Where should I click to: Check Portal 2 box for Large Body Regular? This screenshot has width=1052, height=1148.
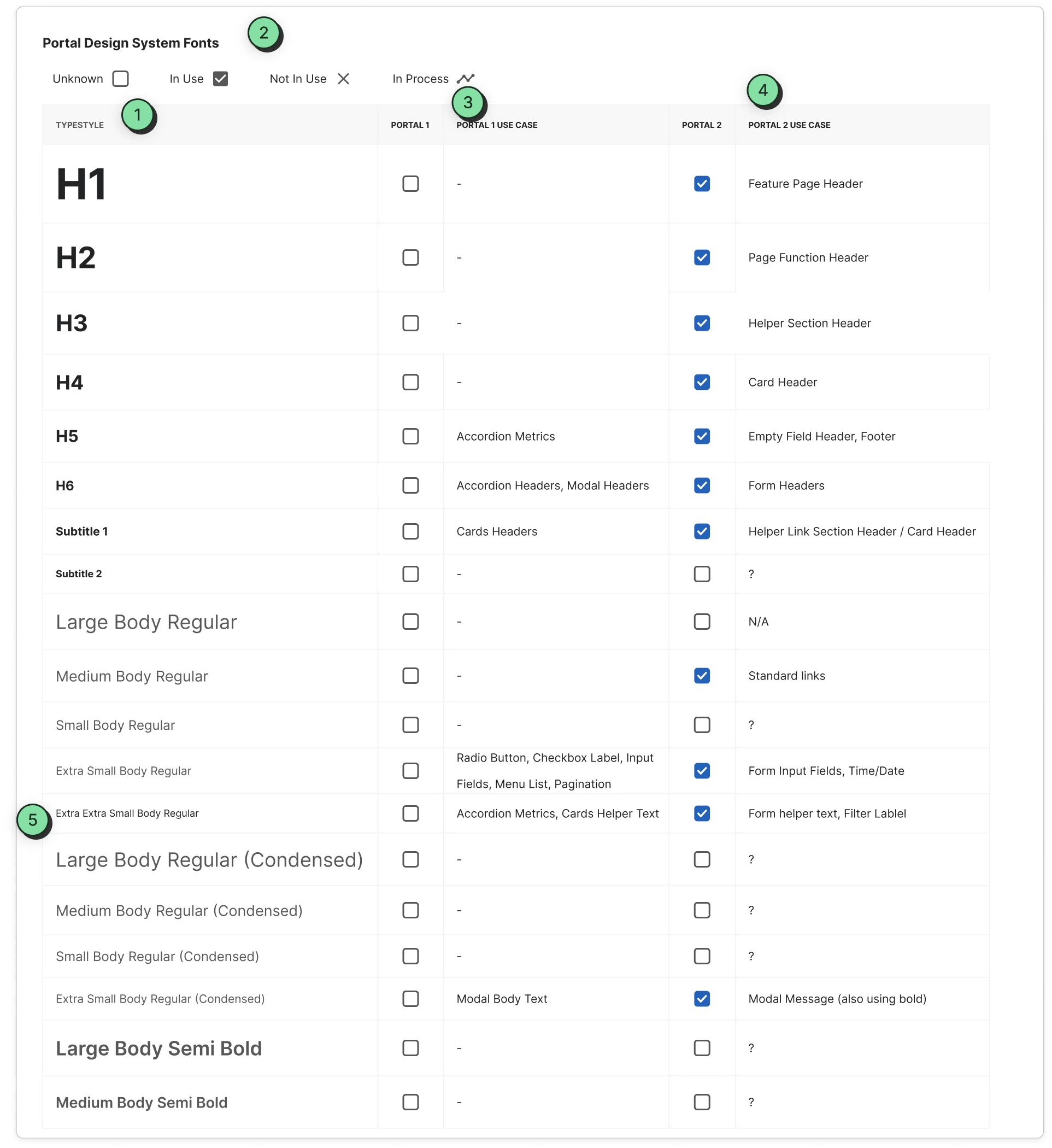pyautogui.click(x=702, y=621)
